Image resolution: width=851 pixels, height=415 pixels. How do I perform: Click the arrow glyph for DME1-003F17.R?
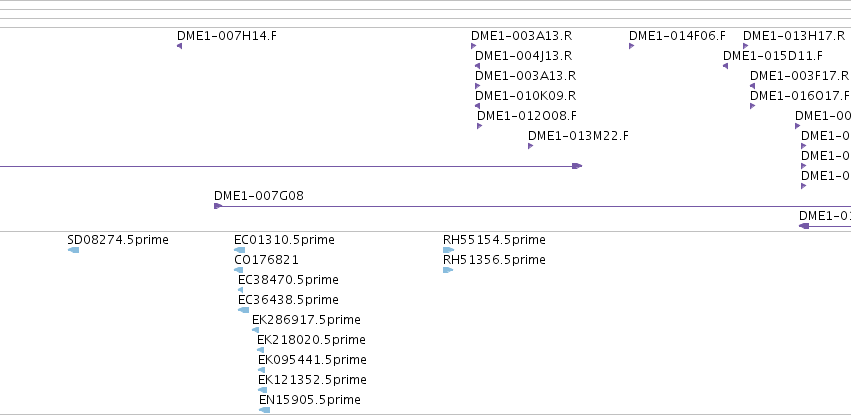[x=753, y=86]
